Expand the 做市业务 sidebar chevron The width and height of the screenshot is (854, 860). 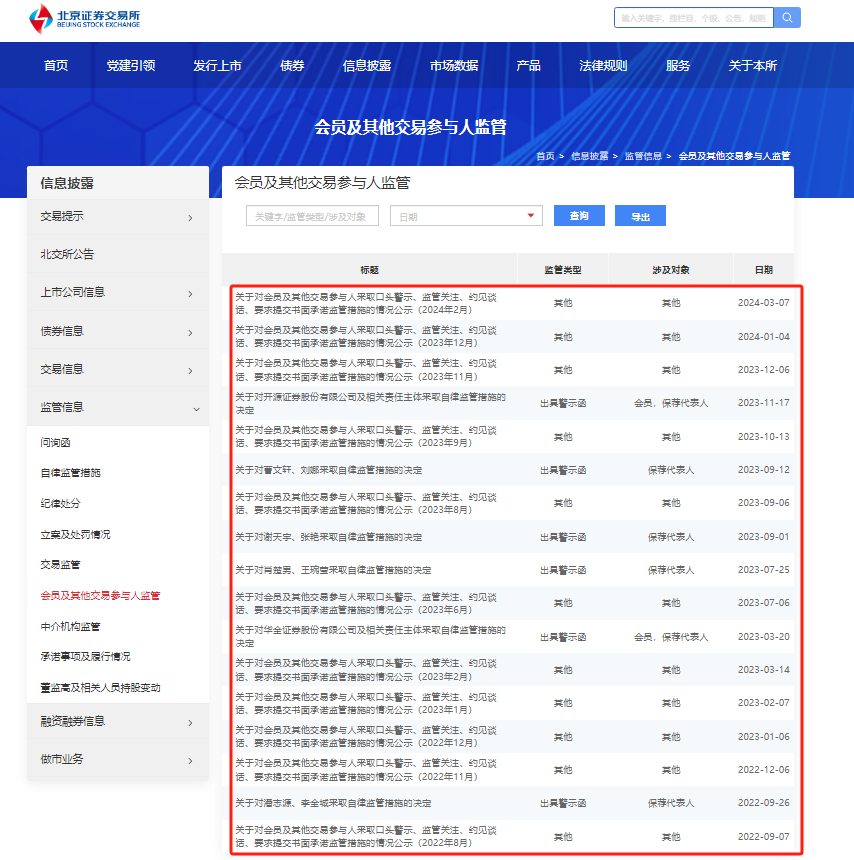pos(190,761)
